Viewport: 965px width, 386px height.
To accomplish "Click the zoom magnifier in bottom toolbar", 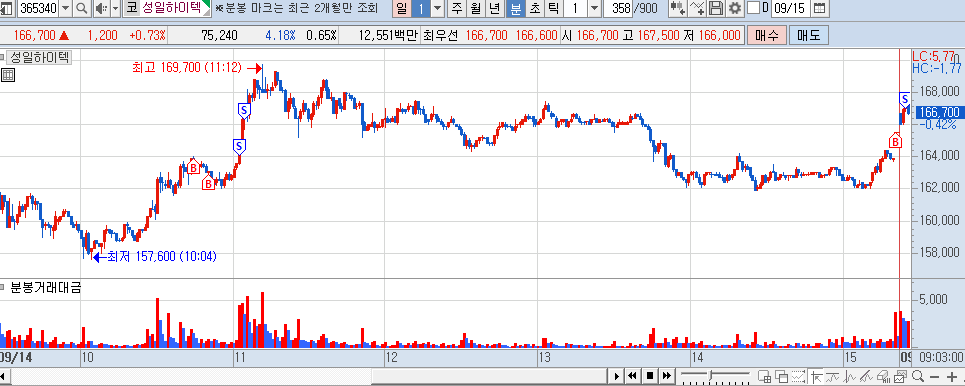I will pyautogui.click(x=918, y=376).
